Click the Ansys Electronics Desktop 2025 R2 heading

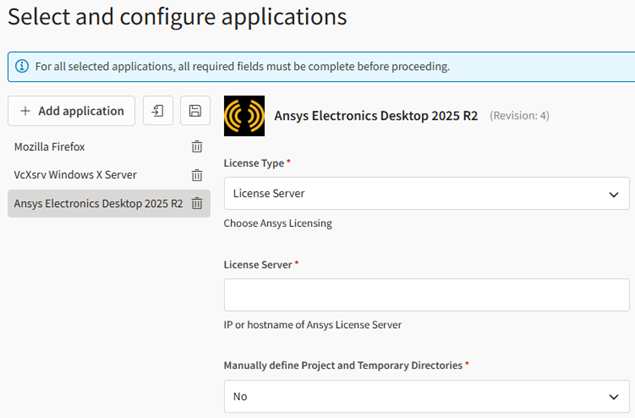tap(376, 116)
